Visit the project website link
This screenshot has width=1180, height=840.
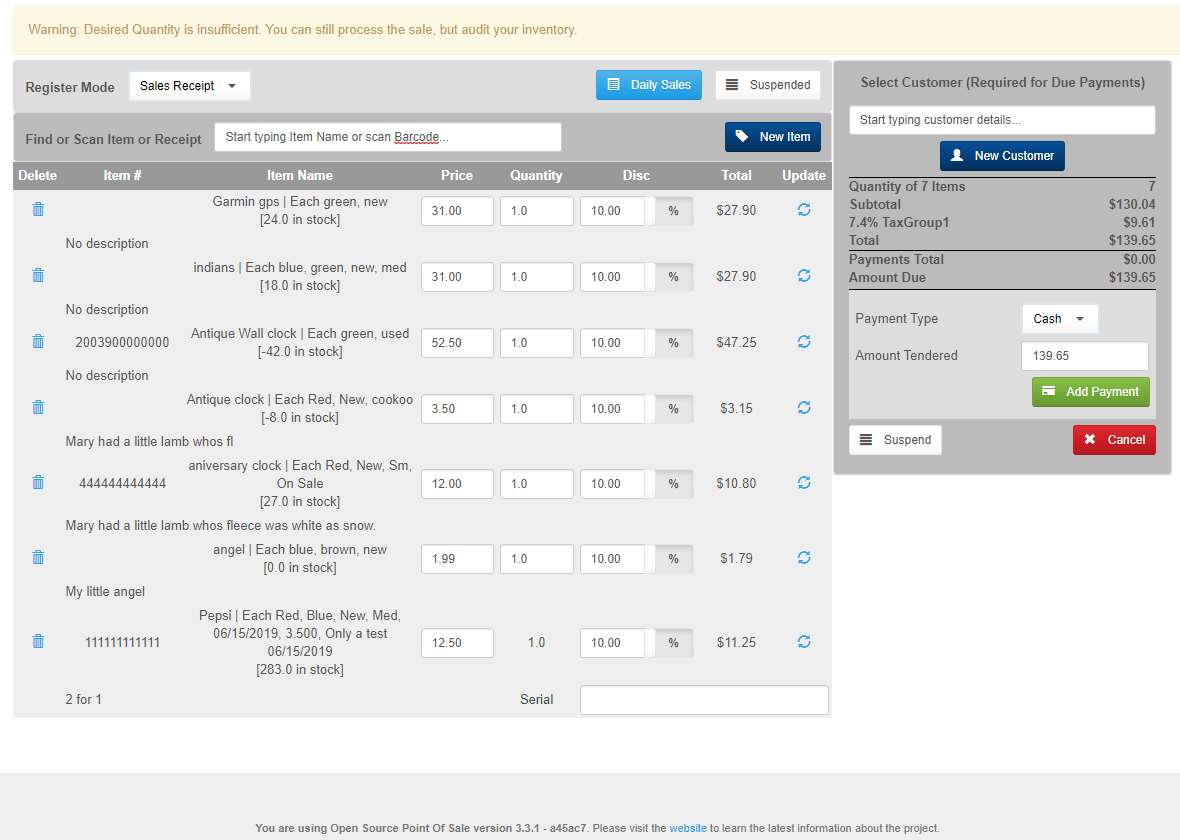click(x=688, y=828)
